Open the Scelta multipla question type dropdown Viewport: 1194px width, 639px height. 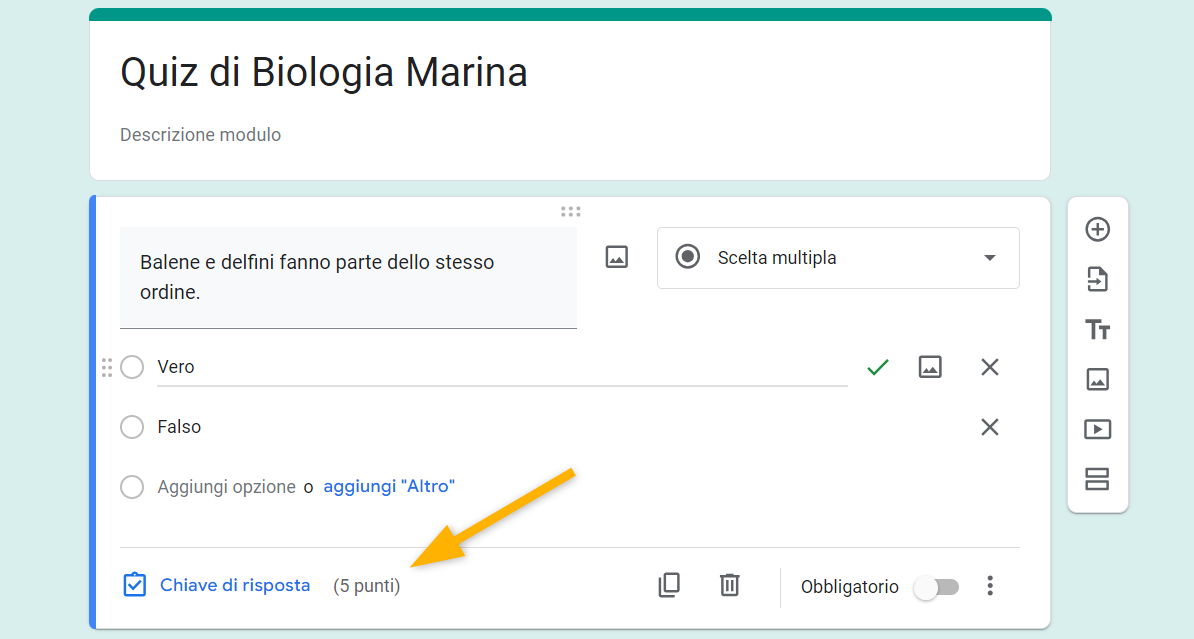(x=838, y=257)
